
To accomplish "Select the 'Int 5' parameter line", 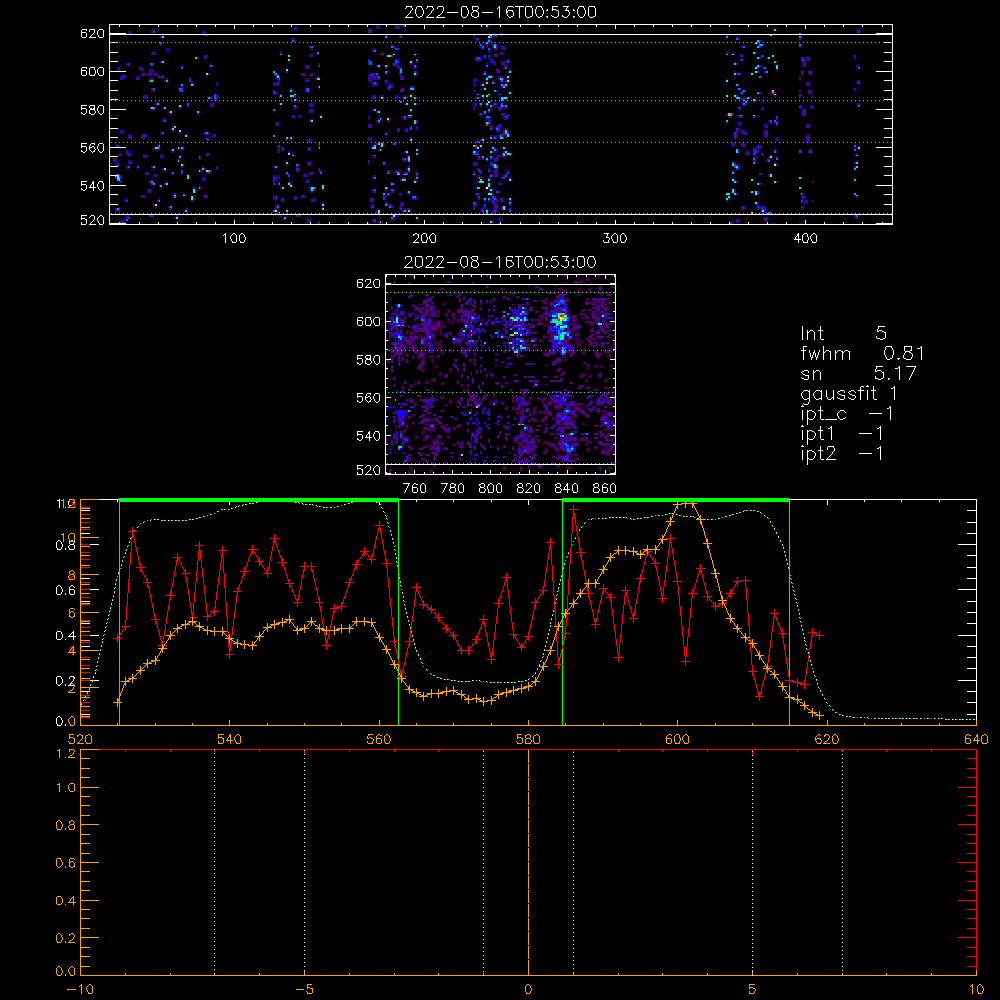I will point(843,333).
